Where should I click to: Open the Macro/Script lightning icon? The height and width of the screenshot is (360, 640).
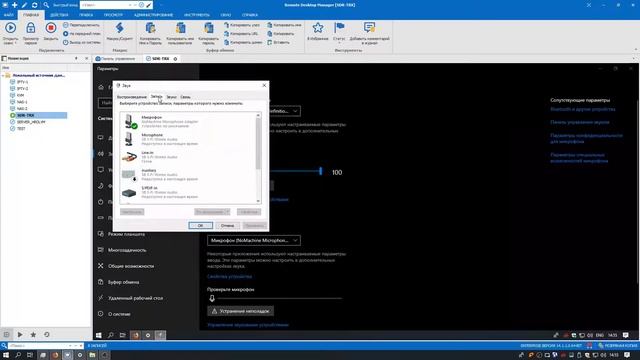pyautogui.click(x=120, y=28)
